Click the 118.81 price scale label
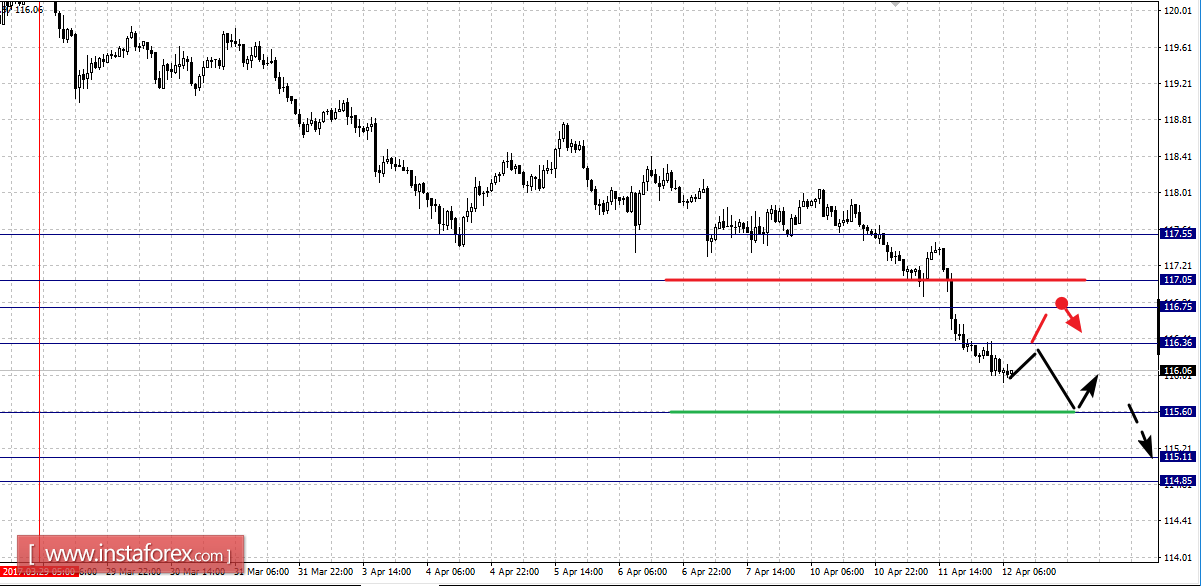This screenshot has width=1201, height=586. (1176, 120)
